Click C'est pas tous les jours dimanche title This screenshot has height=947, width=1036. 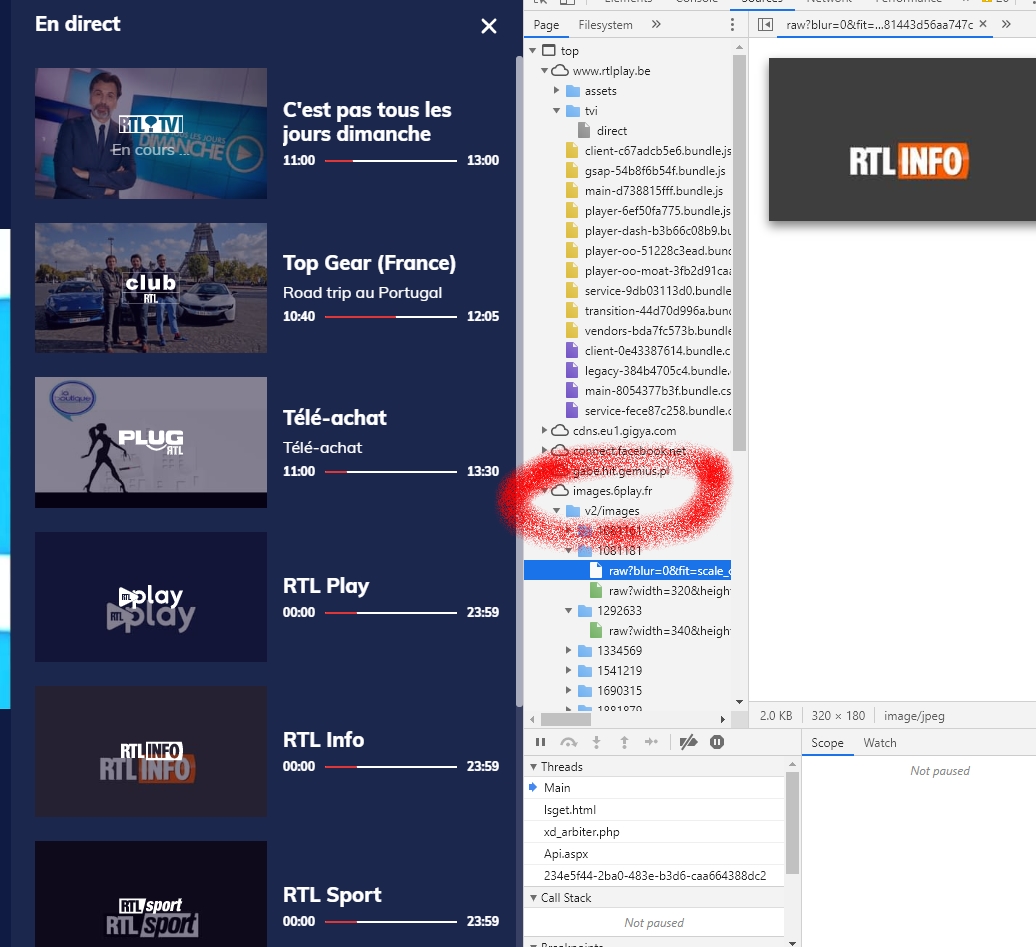(367, 122)
